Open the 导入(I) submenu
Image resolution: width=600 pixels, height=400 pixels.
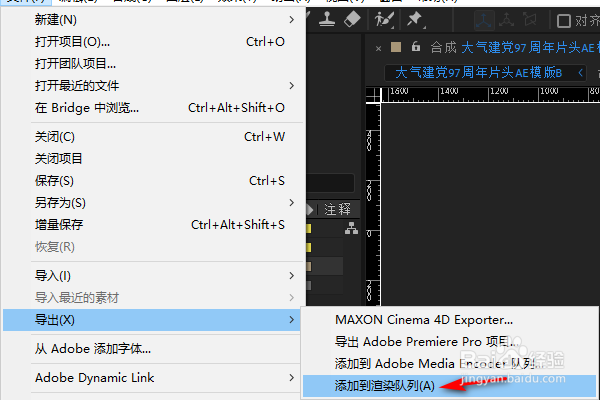coord(153,276)
